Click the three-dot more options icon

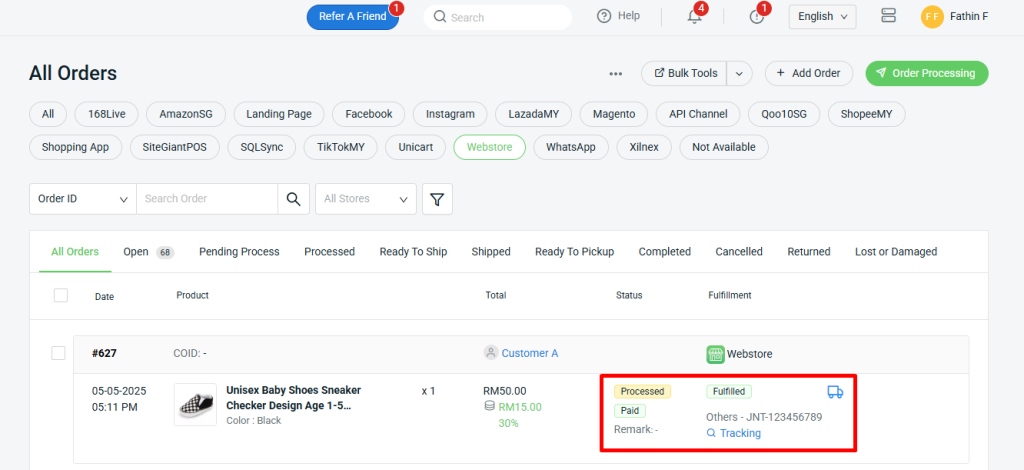616,74
